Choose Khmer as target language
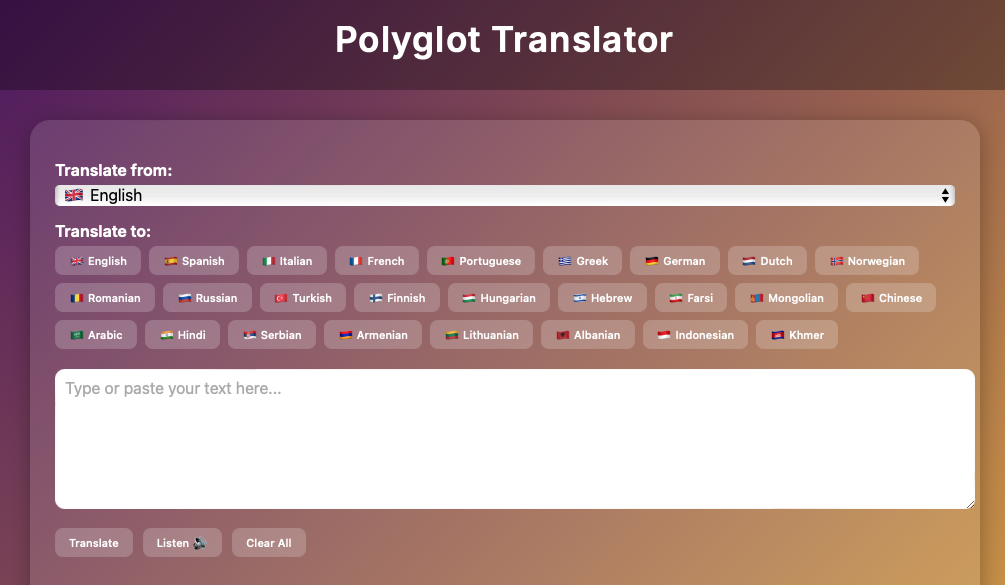This screenshot has width=1005, height=585. tap(796, 335)
